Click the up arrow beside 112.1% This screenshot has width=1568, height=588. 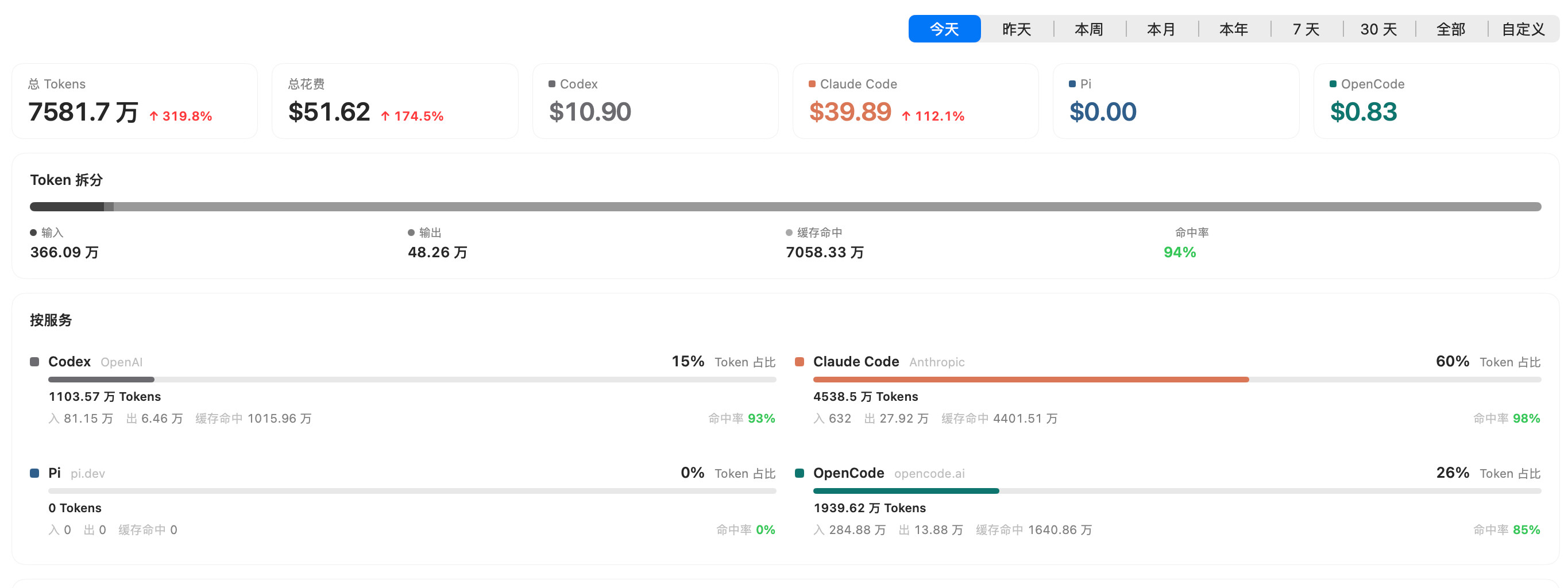[906, 115]
